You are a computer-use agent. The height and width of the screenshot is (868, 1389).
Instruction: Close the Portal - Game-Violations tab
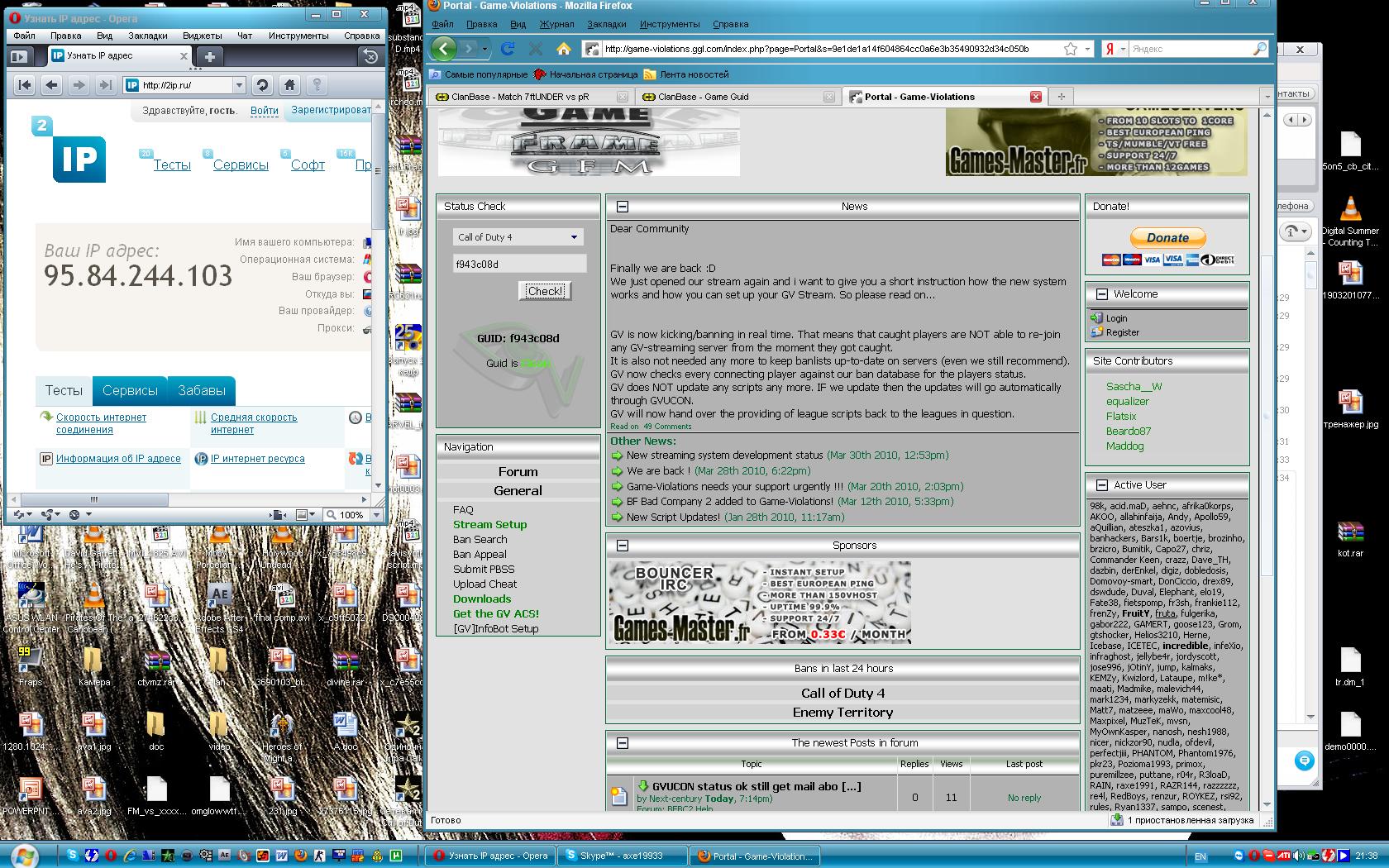pos(1035,97)
